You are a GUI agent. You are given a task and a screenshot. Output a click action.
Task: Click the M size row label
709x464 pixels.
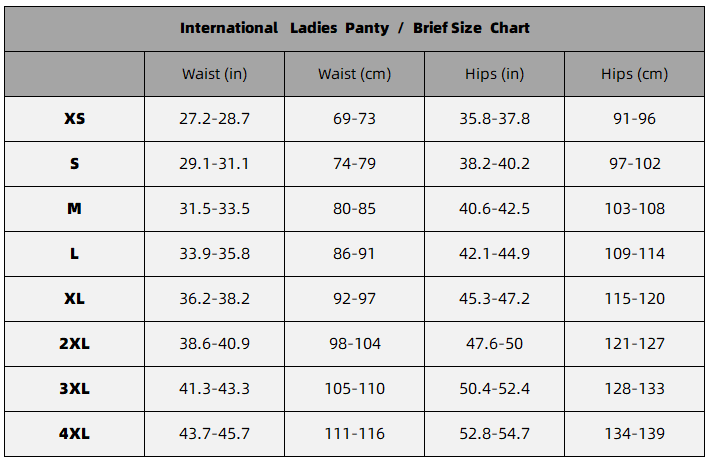tap(75, 208)
